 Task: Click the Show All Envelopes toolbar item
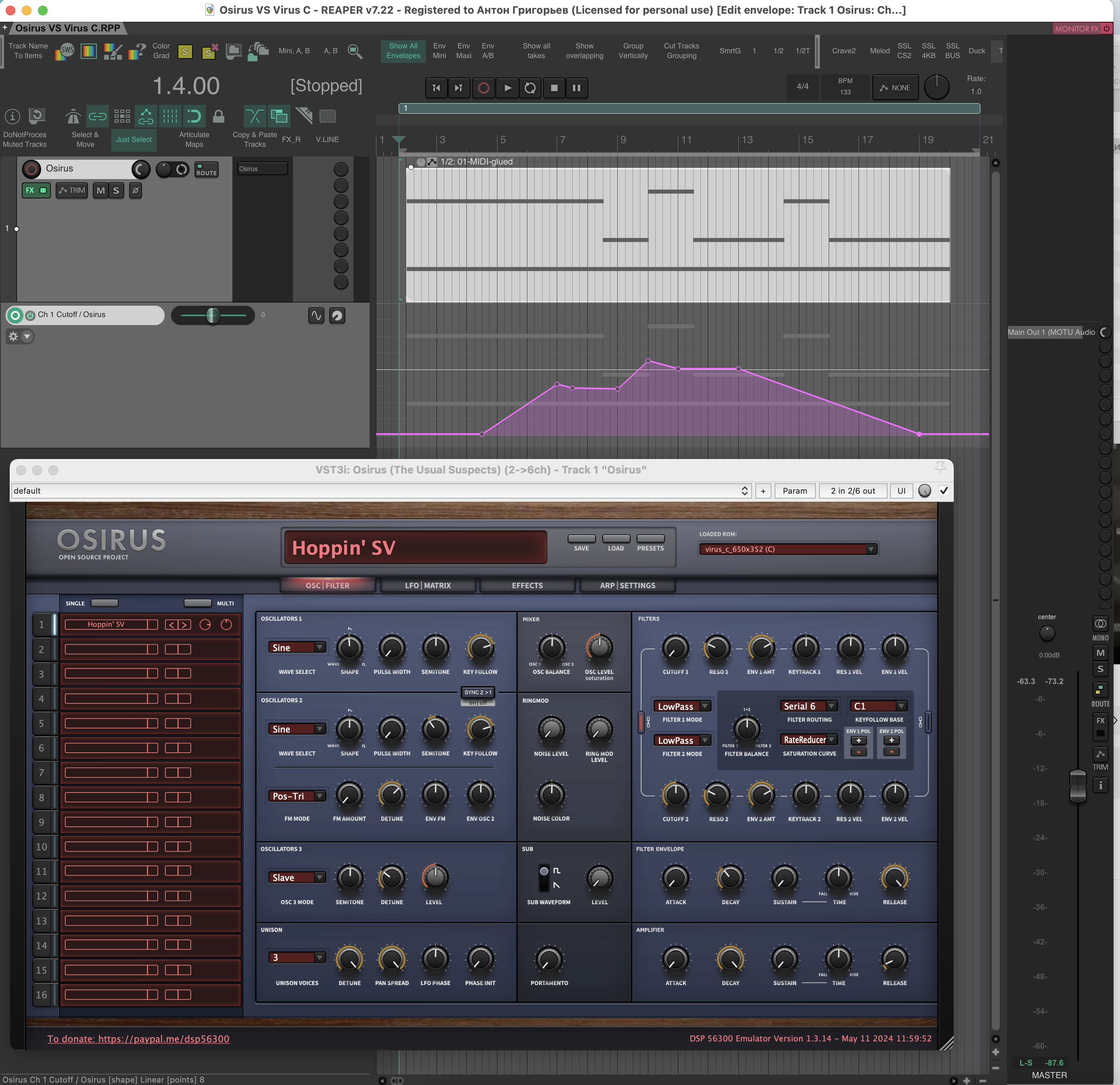pos(403,51)
